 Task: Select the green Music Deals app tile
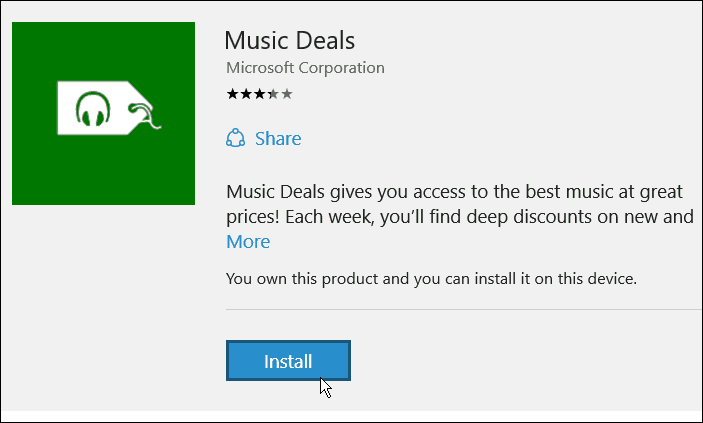pyautogui.click(x=104, y=113)
